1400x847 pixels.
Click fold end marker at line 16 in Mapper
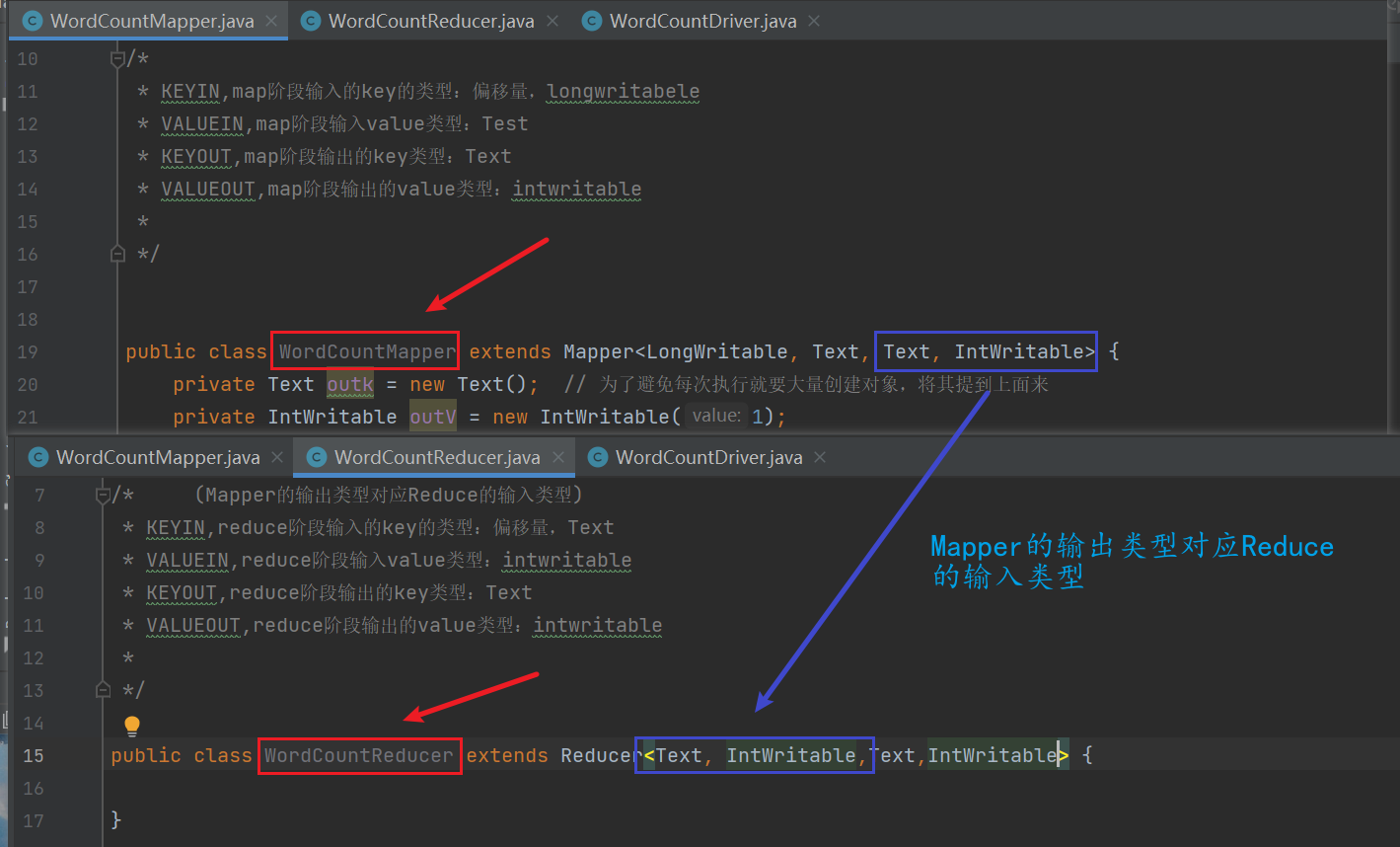(x=117, y=254)
